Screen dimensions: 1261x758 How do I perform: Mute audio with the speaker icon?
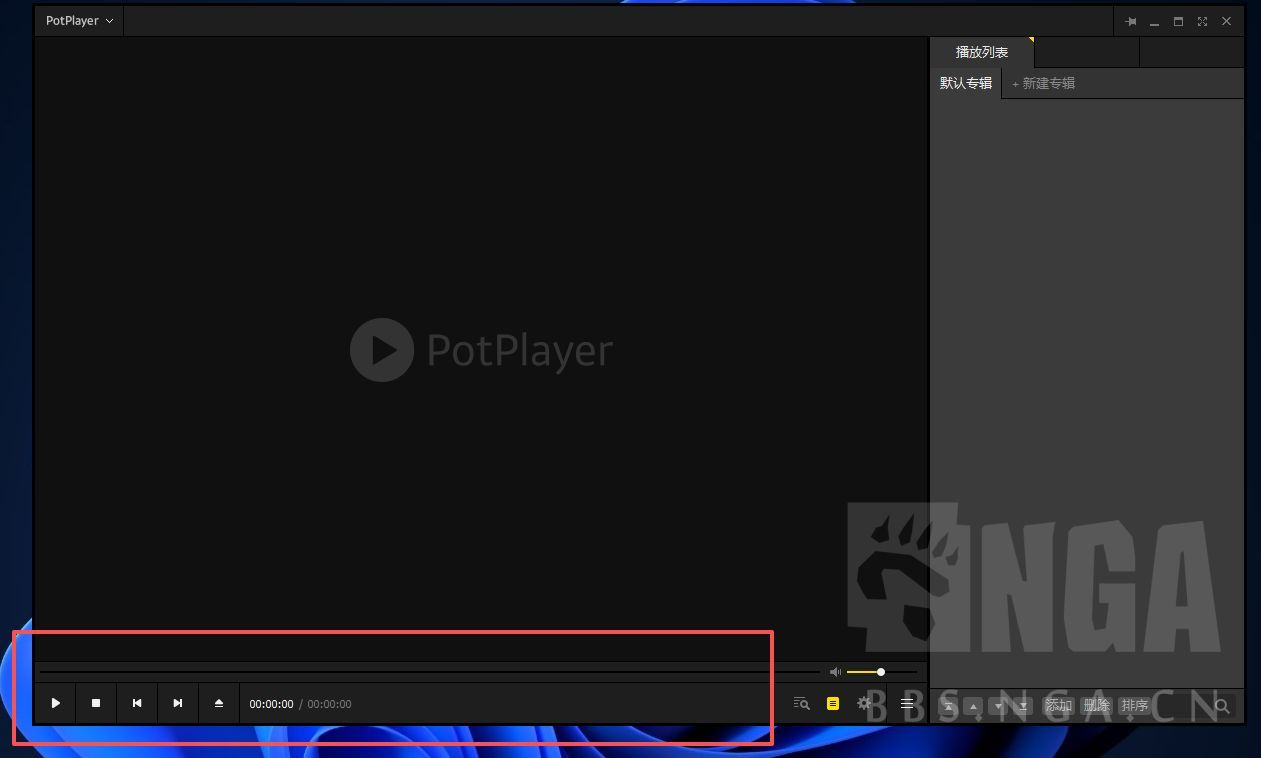[835, 672]
